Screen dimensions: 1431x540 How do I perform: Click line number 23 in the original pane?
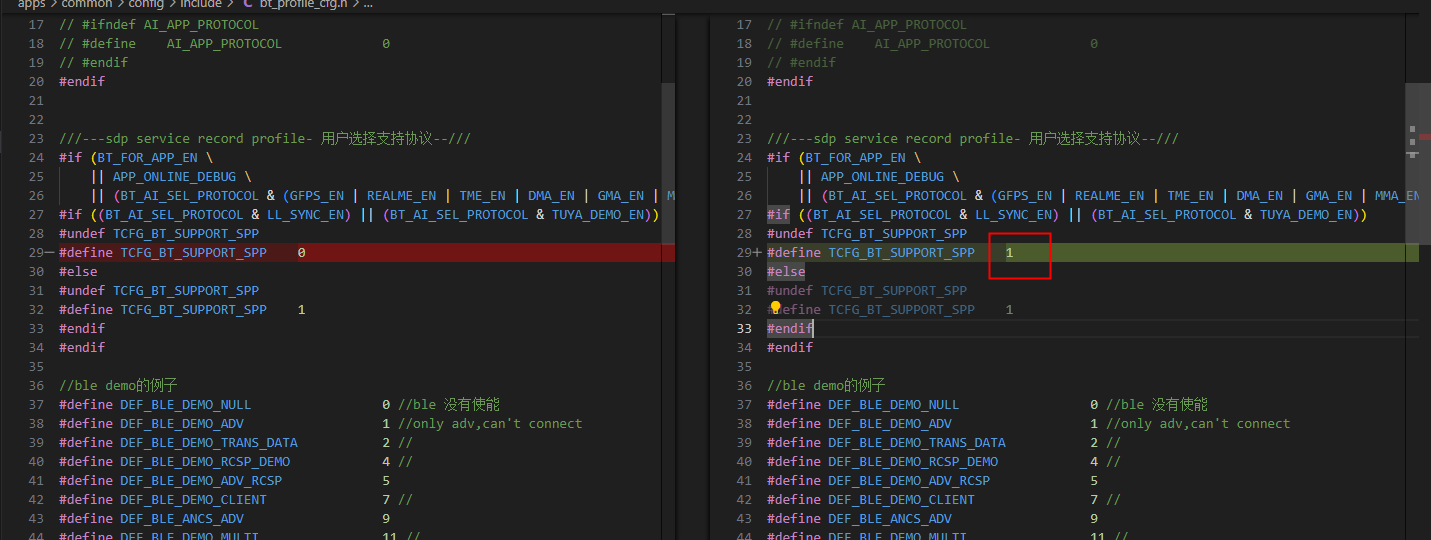(37, 139)
